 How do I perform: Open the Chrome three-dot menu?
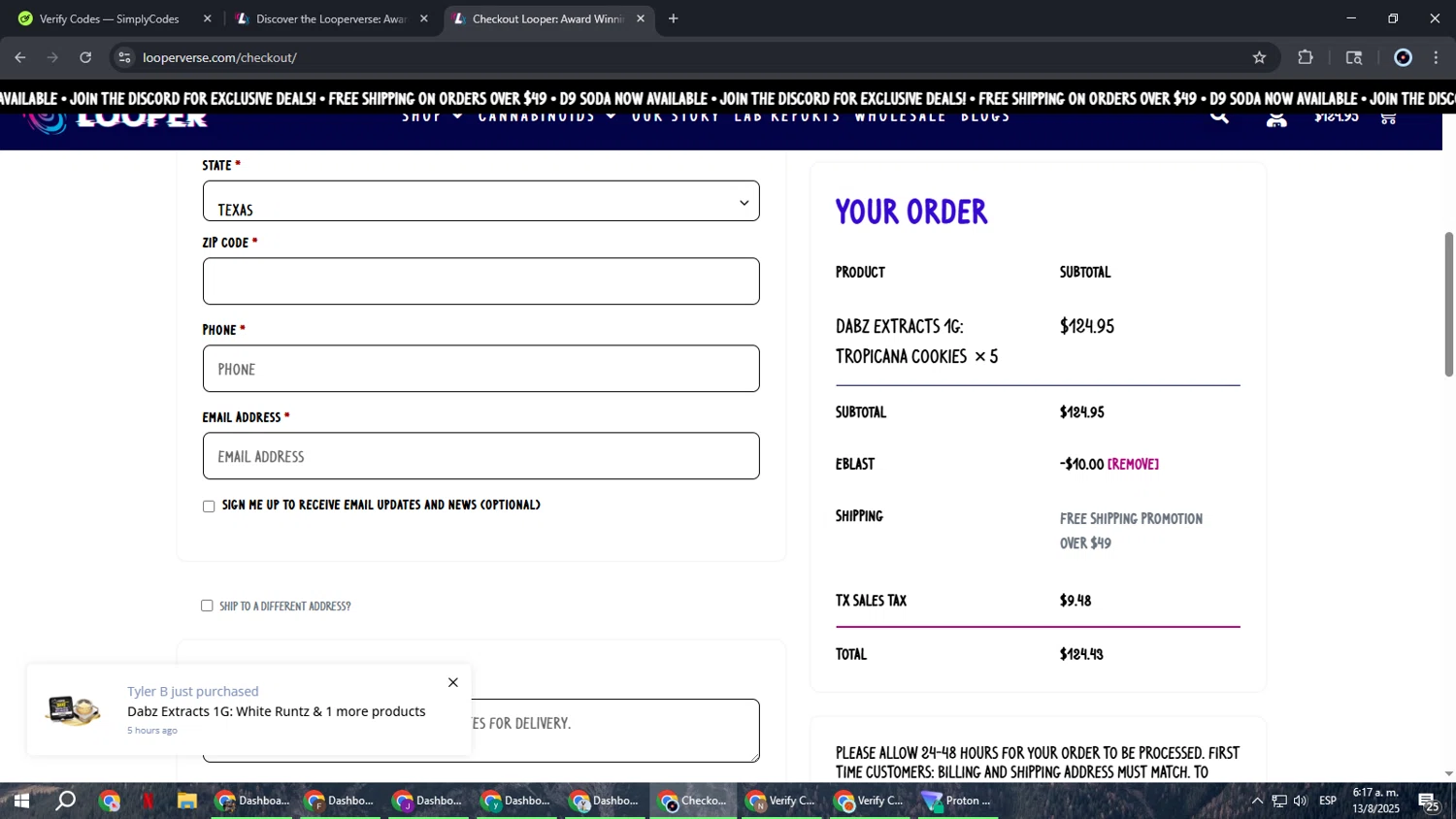click(1436, 57)
